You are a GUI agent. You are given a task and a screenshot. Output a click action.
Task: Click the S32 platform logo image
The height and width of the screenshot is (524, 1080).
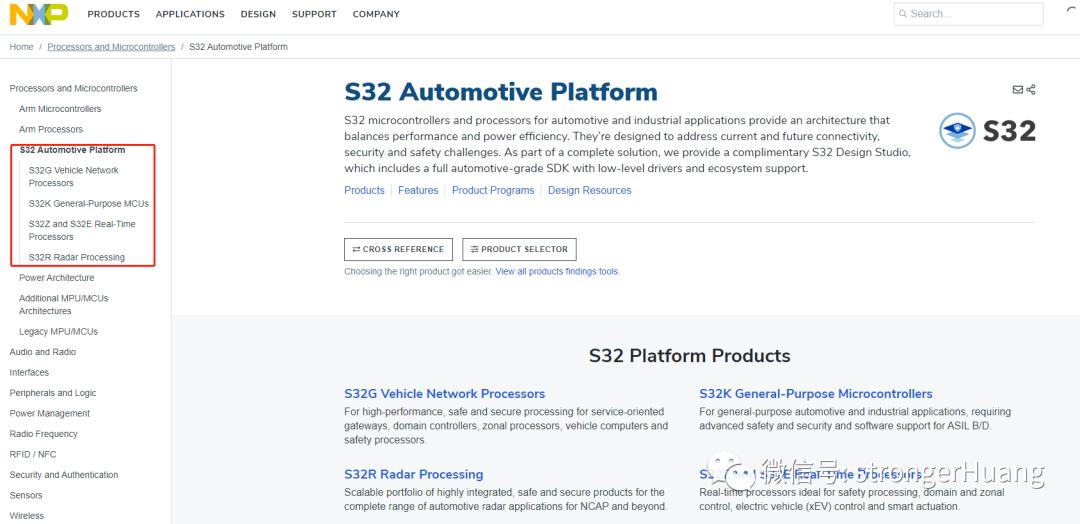tap(988, 131)
